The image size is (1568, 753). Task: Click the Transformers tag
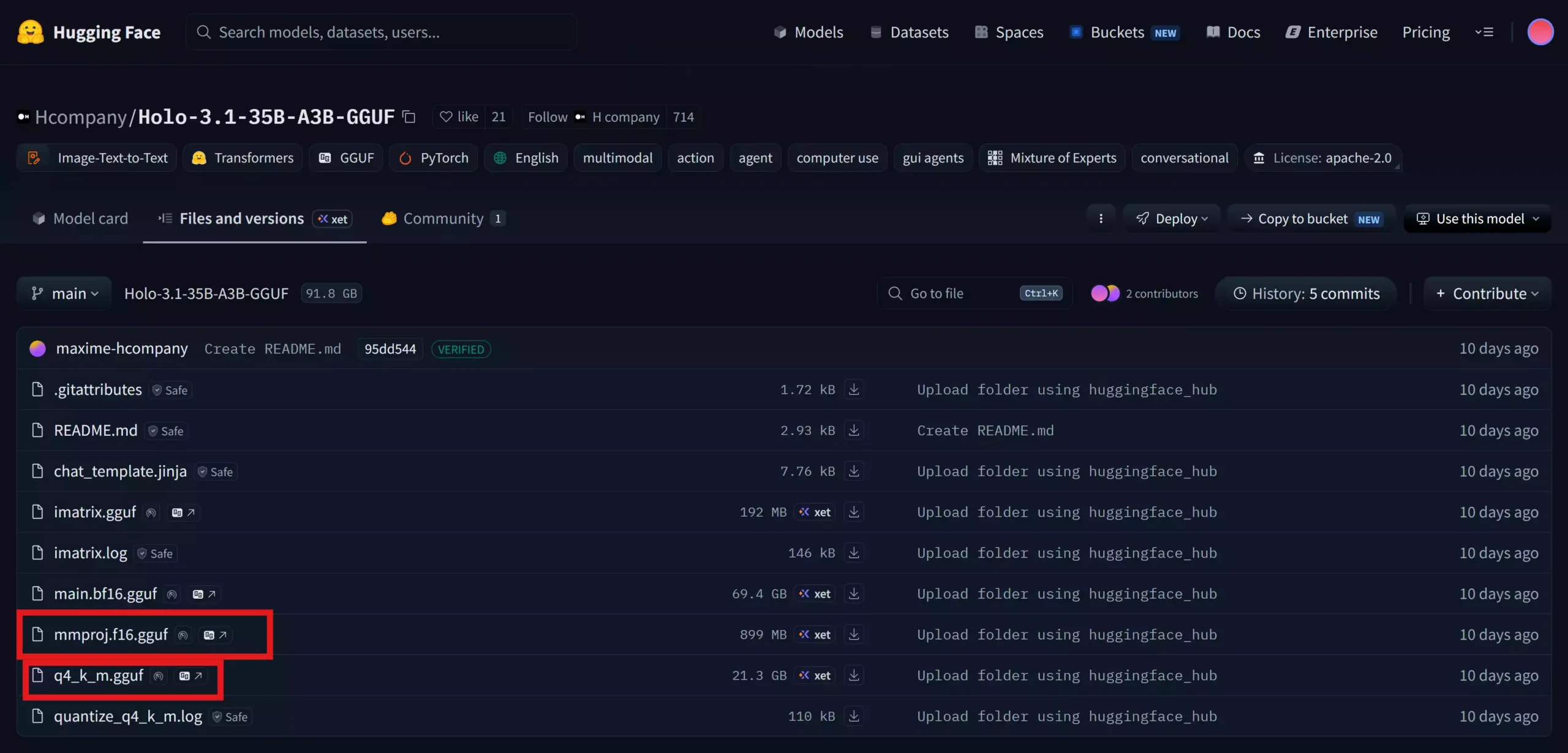pos(243,158)
